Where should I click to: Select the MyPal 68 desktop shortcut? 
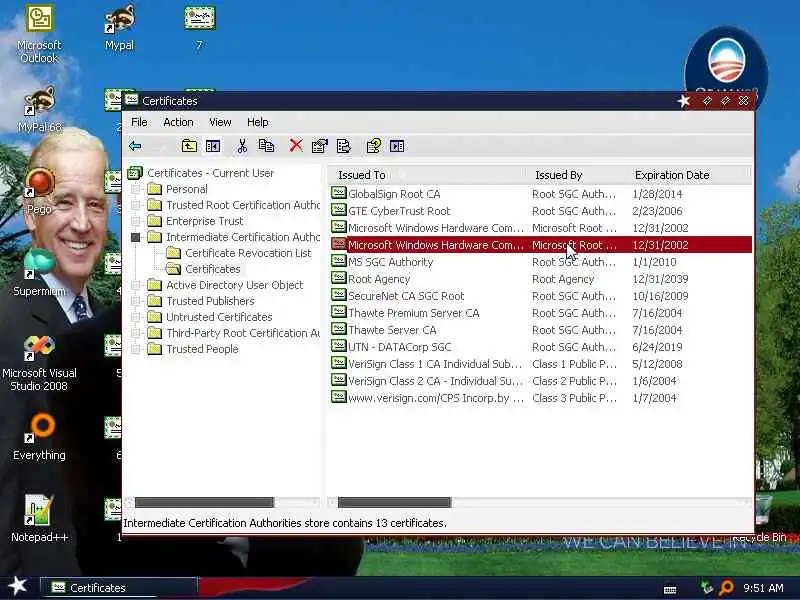[39, 110]
